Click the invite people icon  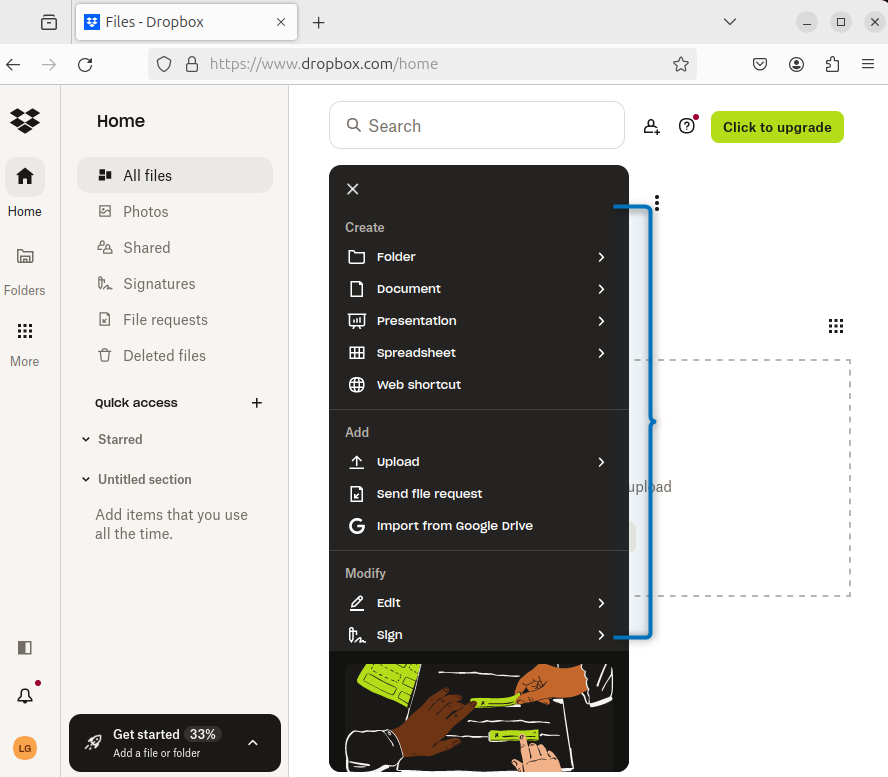[x=652, y=127]
